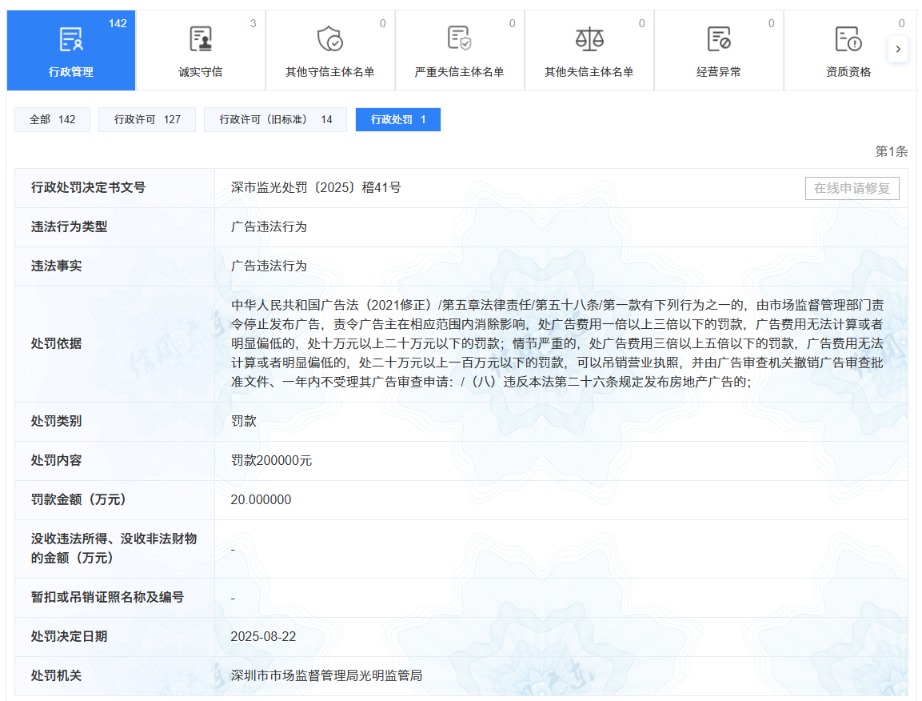Image resolution: width=922 pixels, height=701 pixels.
Task: Expand more categories with right chevron
Action: 898,49
